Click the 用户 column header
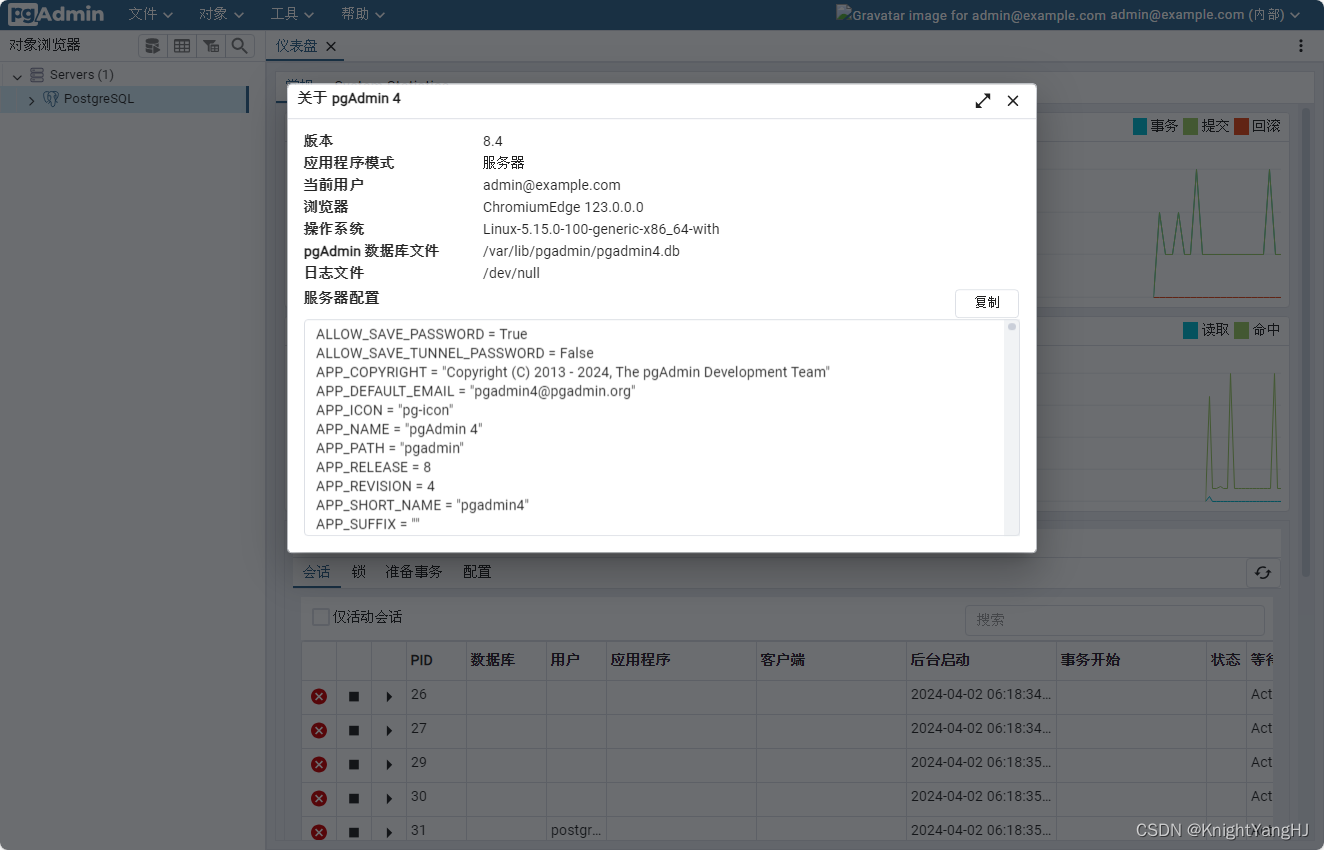This screenshot has width=1324, height=850. click(x=576, y=660)
